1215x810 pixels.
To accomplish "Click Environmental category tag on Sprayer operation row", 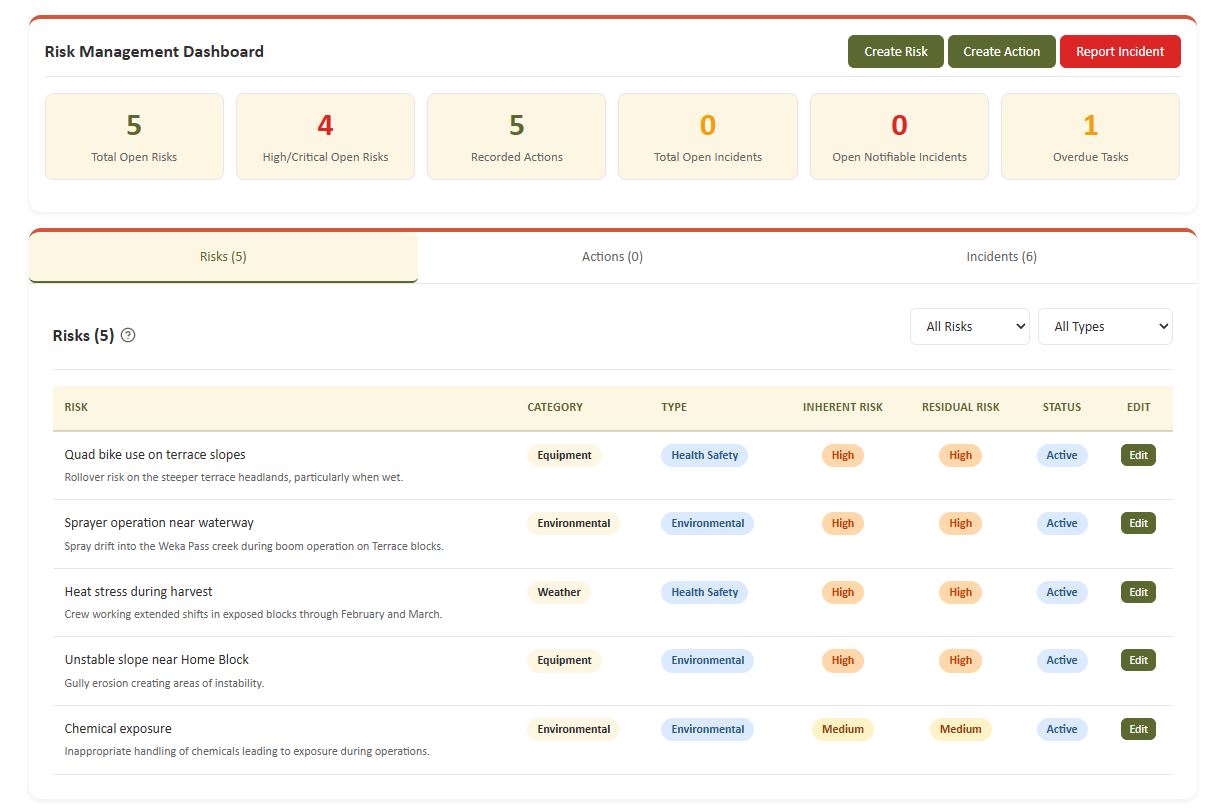I will 573,523.
